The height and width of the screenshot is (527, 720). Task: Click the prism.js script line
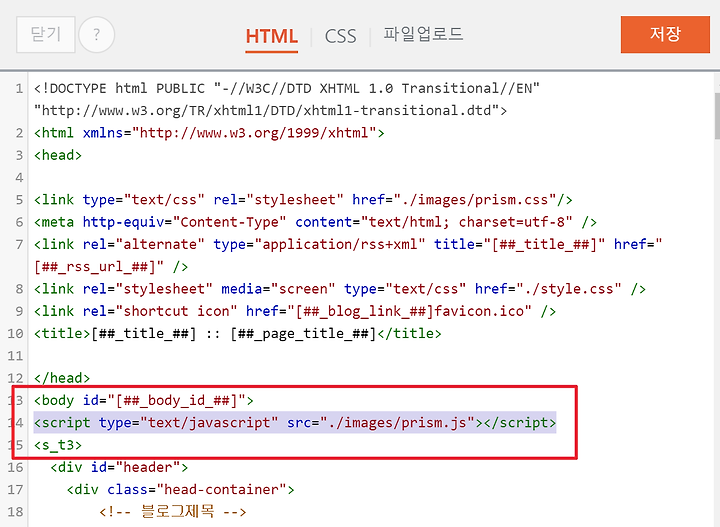click(295, 423)
